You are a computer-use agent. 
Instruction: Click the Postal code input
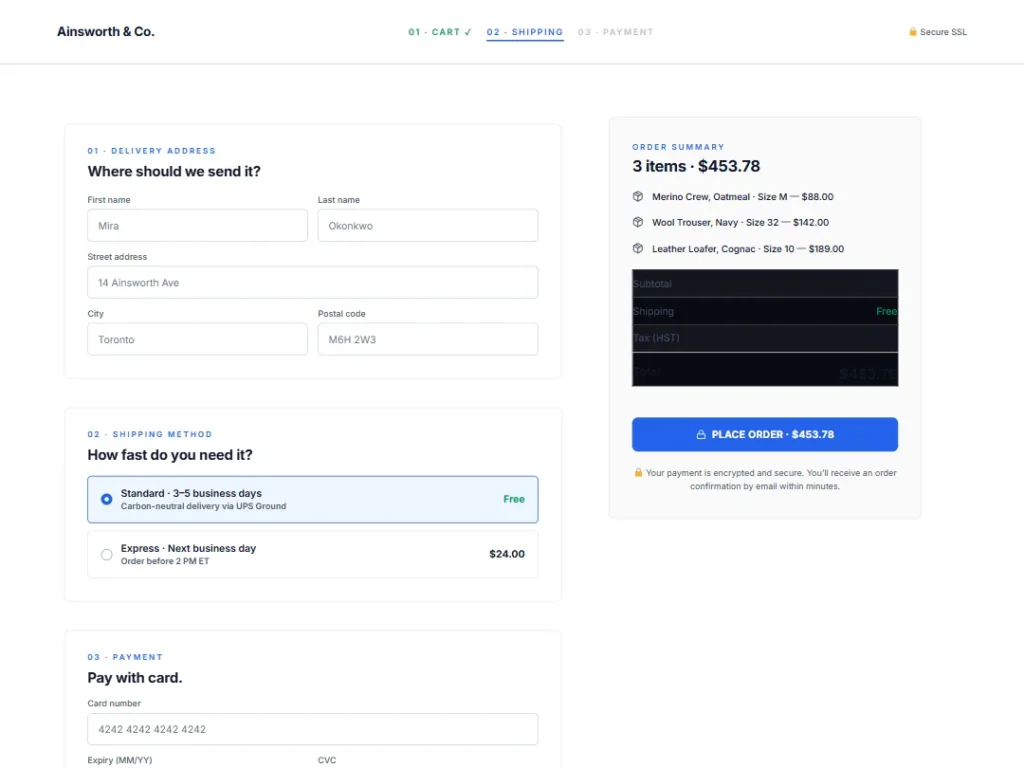pyautogui.click(x=428, y=339)
